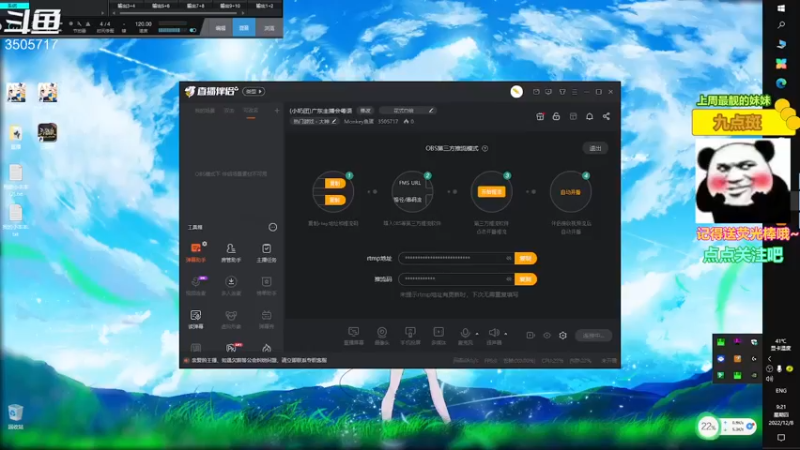Expand speaker options arrow
The width and height of the screenshot is (800, 450).
(x=506, y=334)
